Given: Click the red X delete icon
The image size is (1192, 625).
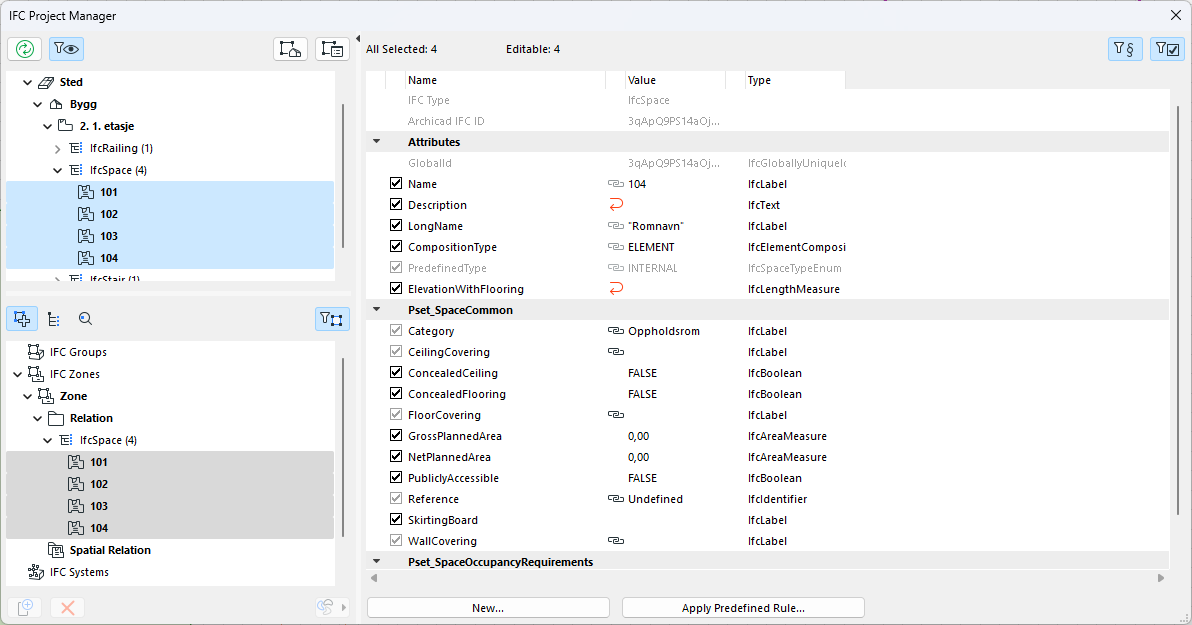Looking at the screenshot, I should 67,607.
